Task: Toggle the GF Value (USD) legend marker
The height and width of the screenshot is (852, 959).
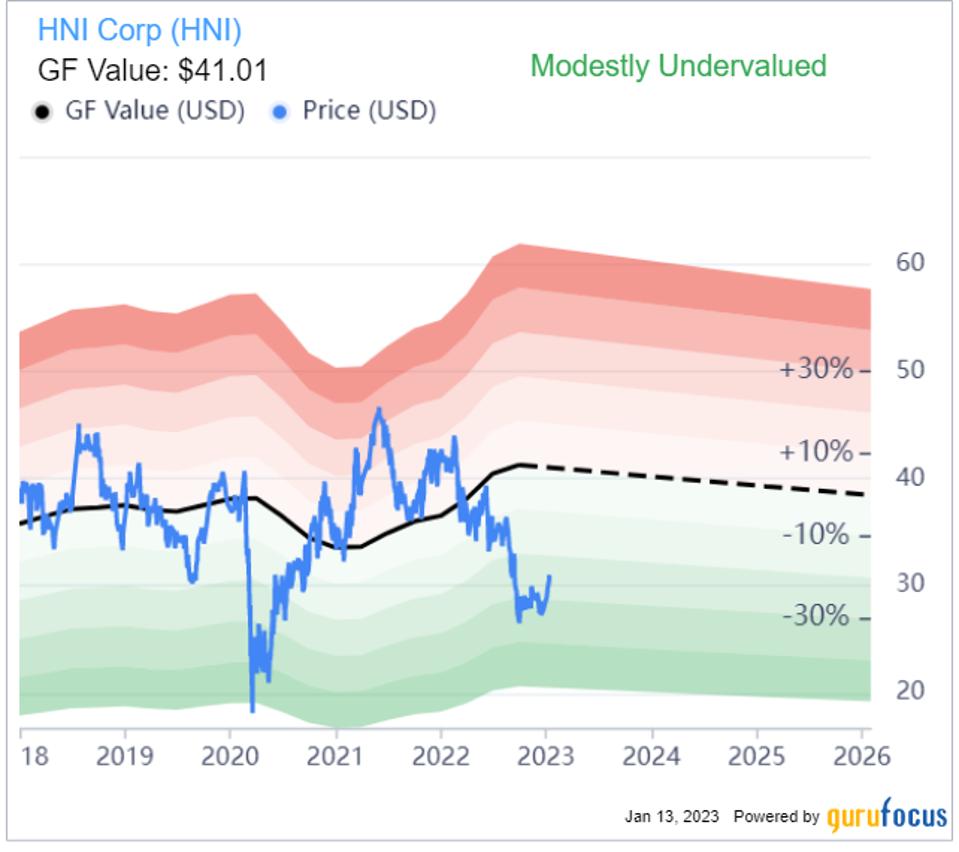Action: [139, 111]
